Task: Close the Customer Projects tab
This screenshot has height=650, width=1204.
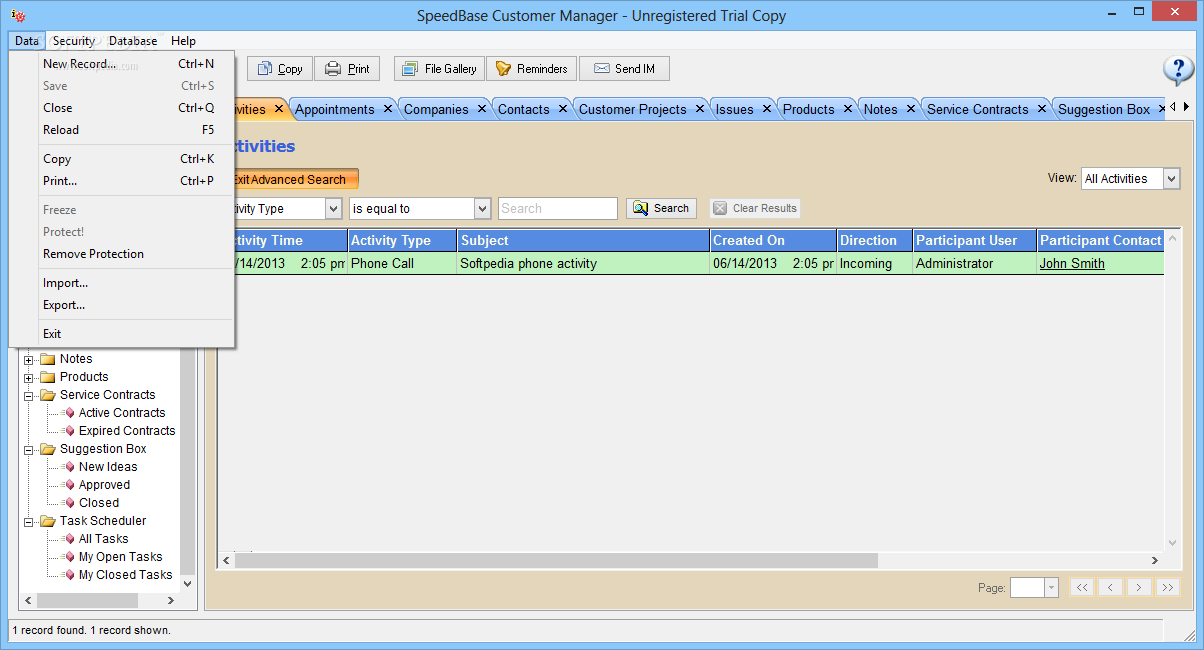Action: [699, 109]
